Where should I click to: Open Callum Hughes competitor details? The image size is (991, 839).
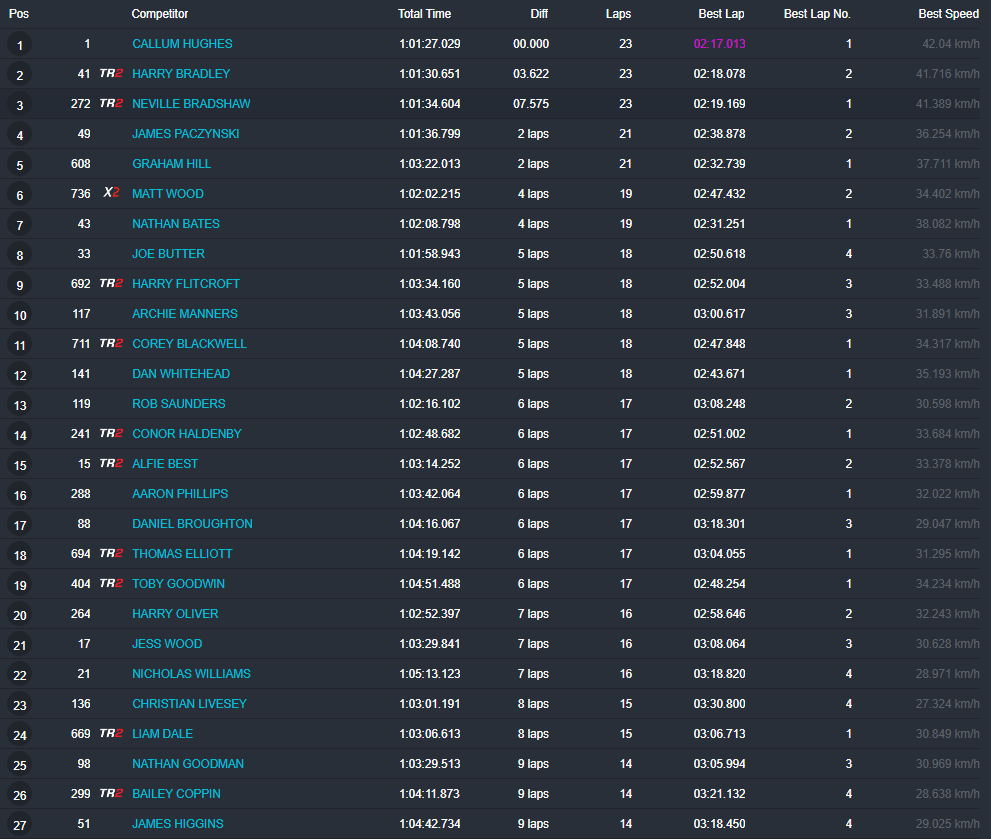[x=182, y=44]
